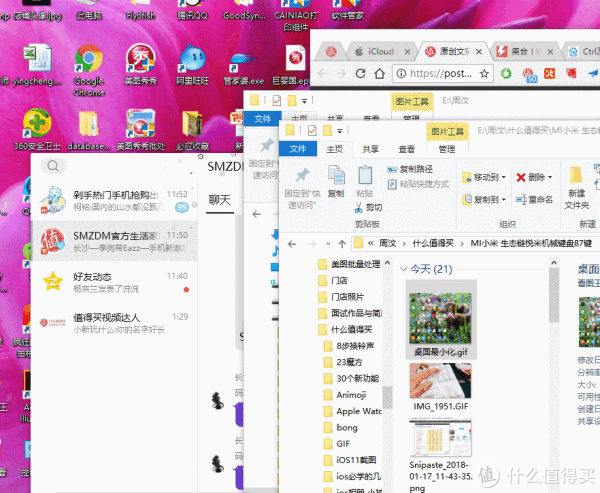This screenshot has height=493, width=600.
Task: Click the reload button in Chrome
Action: tap(360, 73)
